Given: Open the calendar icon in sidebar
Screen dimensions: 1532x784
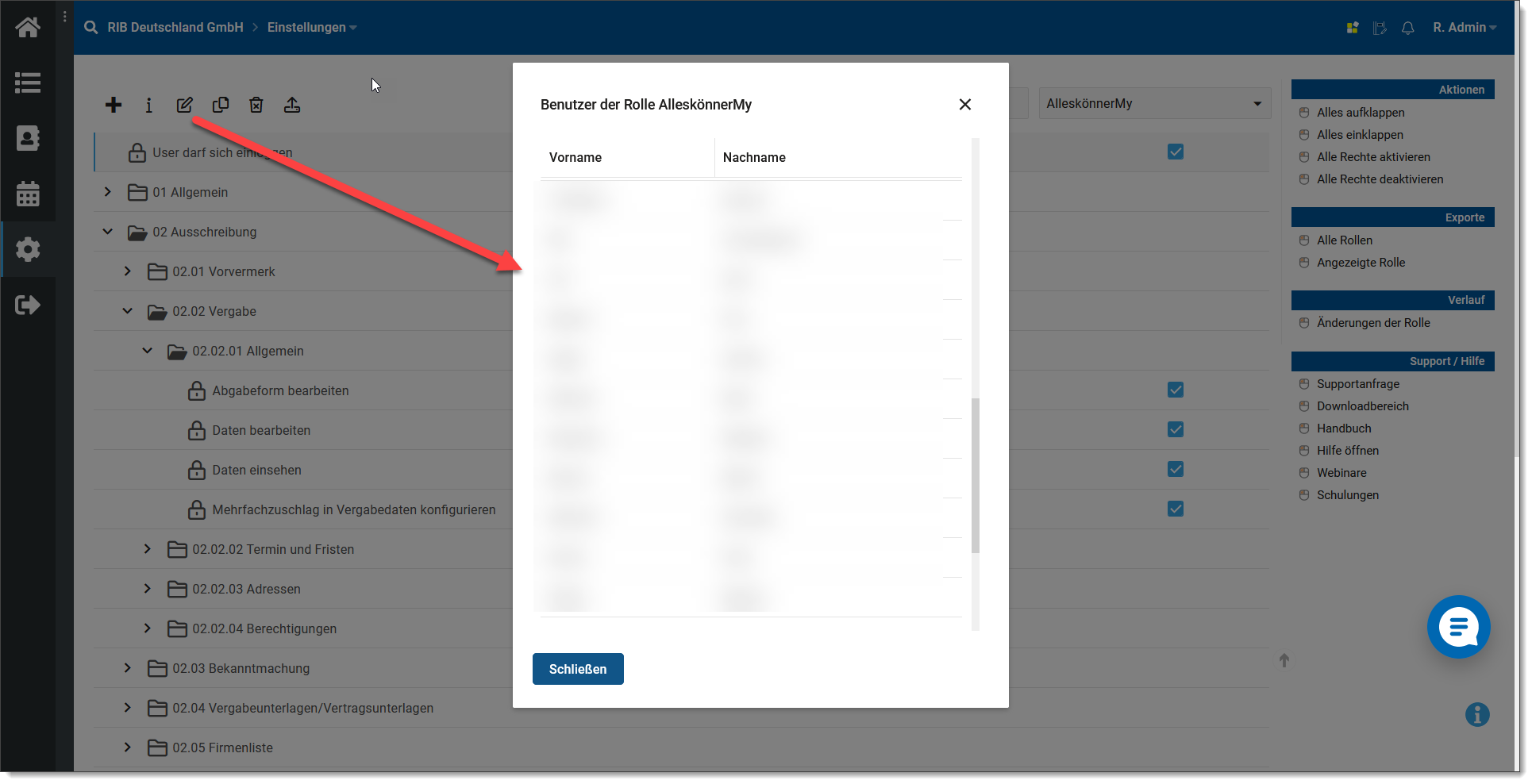Looking at the screenshot, I should (x=28, y=194).
